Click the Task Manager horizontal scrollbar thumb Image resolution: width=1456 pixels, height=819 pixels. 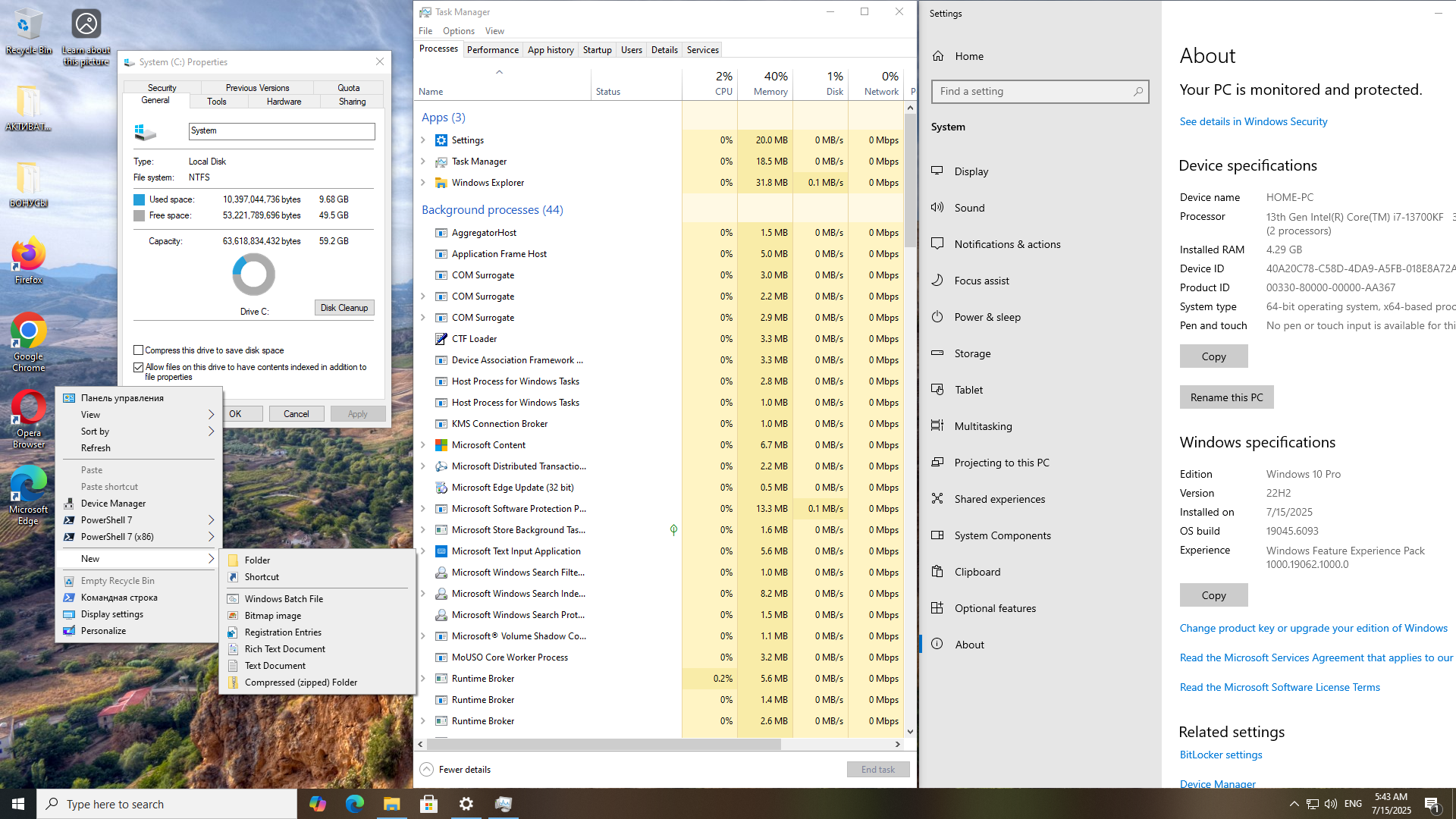tap(603, 745)
